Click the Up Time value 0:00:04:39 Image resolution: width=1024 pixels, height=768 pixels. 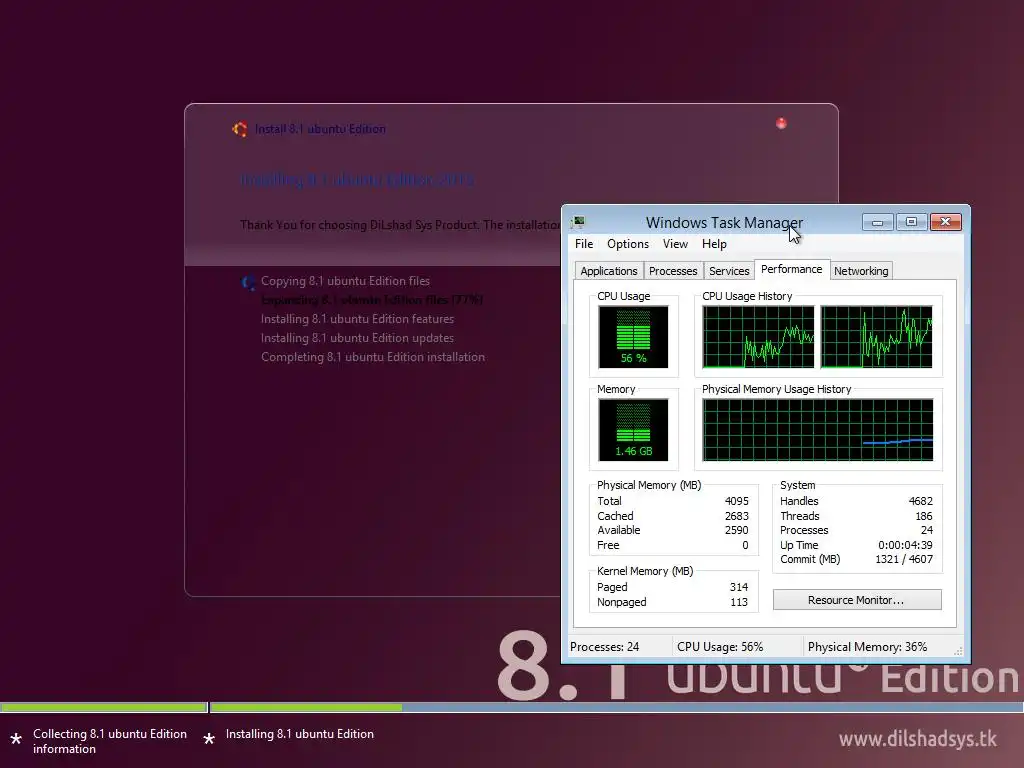tap(905, 545)
